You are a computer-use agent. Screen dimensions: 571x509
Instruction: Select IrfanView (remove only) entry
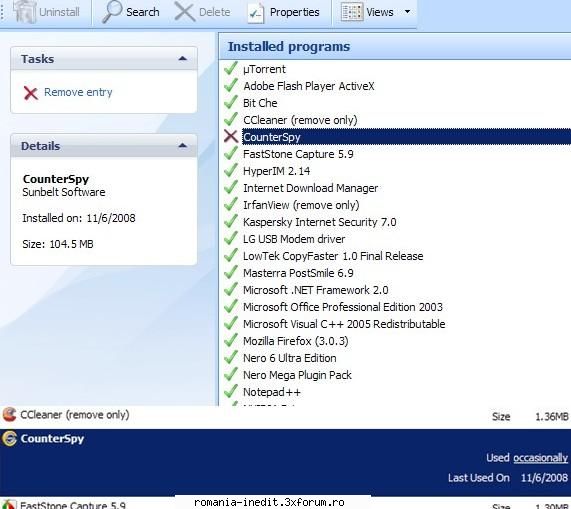point(301,205)
